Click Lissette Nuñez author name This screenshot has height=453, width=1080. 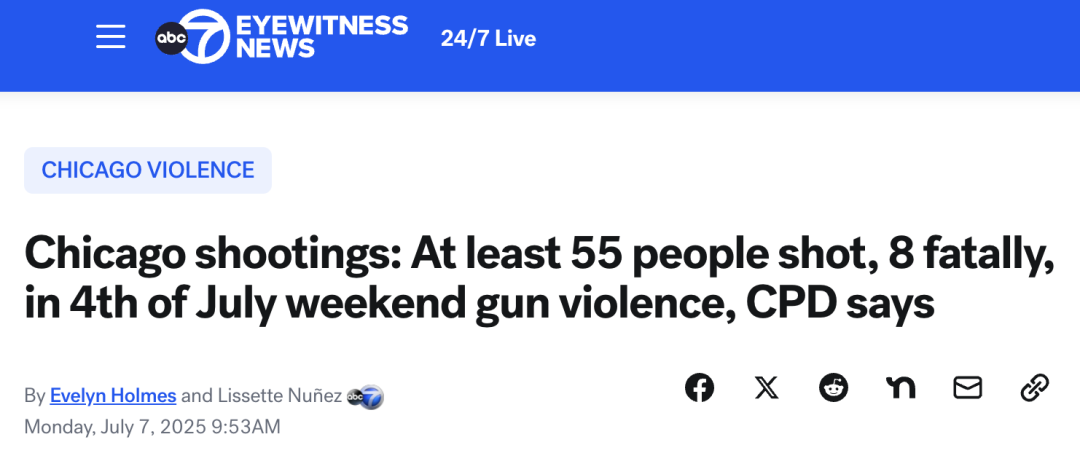click(x=278, y=396)
